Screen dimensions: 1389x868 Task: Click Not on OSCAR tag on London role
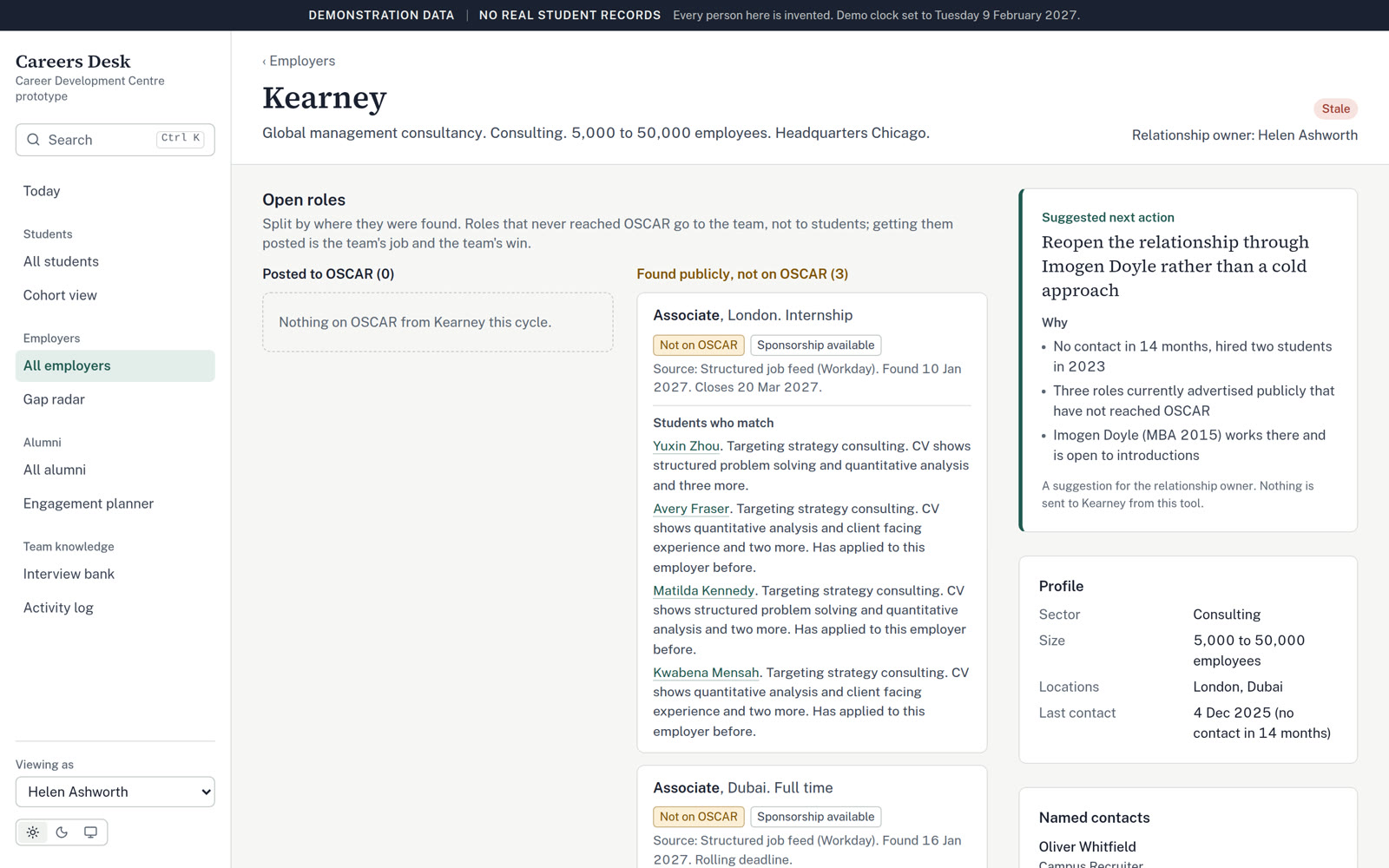[x=698, y=345]
